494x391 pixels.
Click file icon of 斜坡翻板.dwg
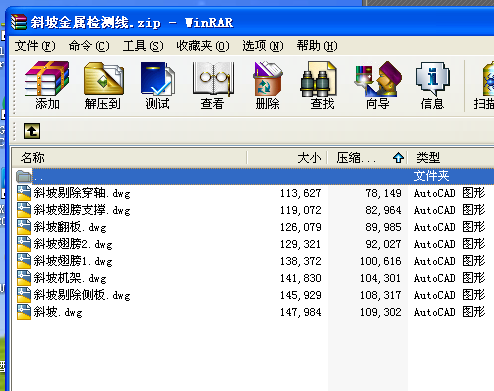click(24, 227)
